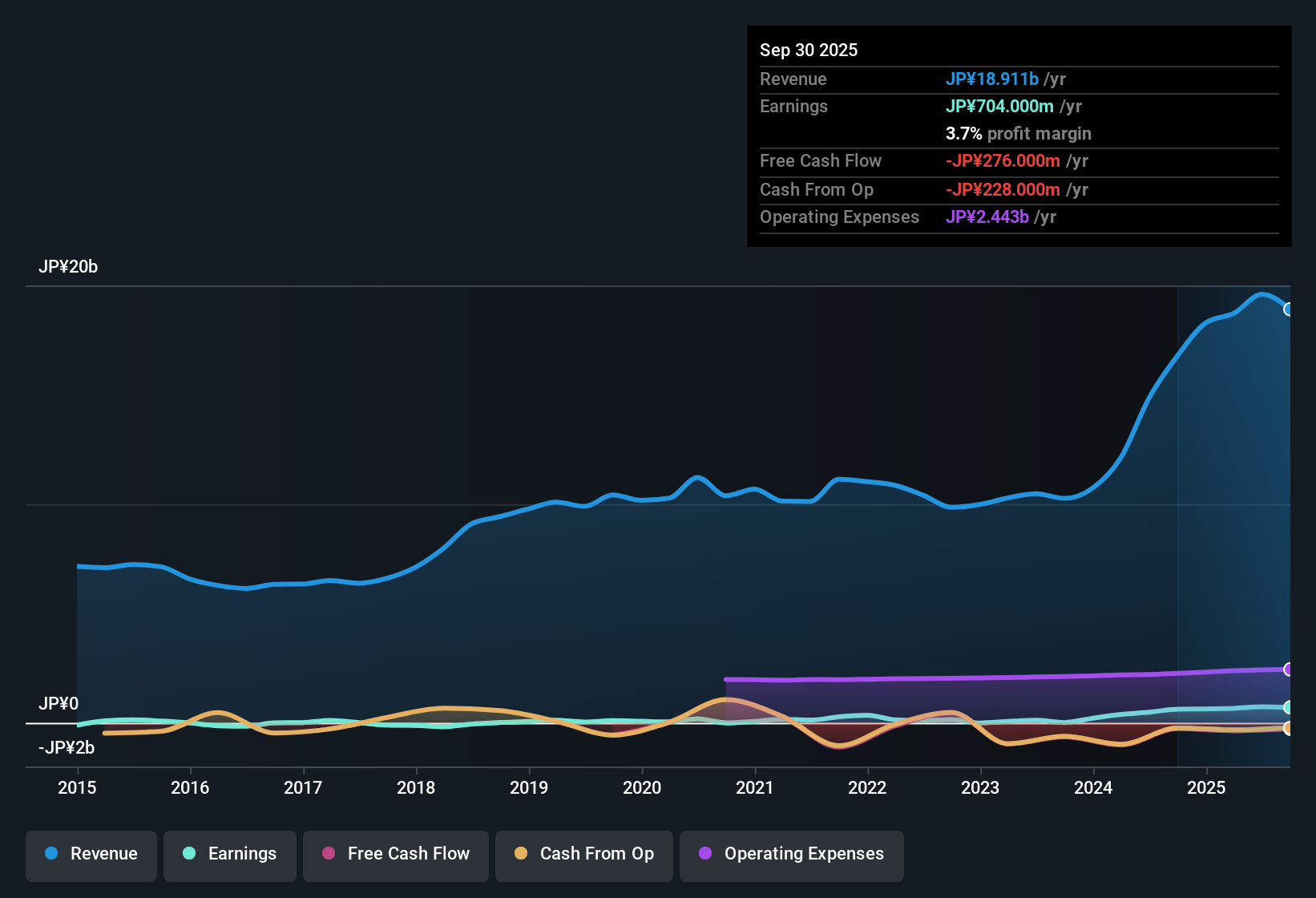Click the teal Earnings legend dot
1316x898 pixels.
click(x=190, y=854)
